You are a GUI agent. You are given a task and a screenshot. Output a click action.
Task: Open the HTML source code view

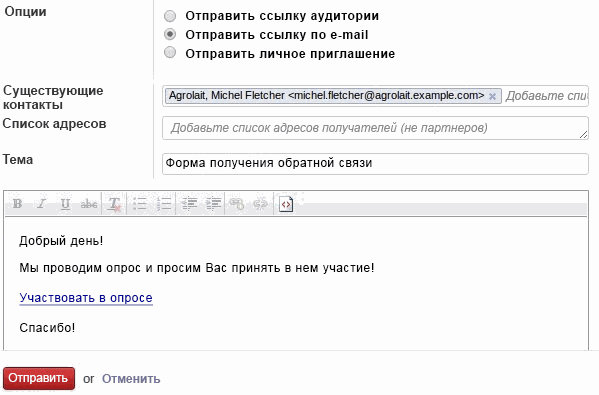point(286,204)
